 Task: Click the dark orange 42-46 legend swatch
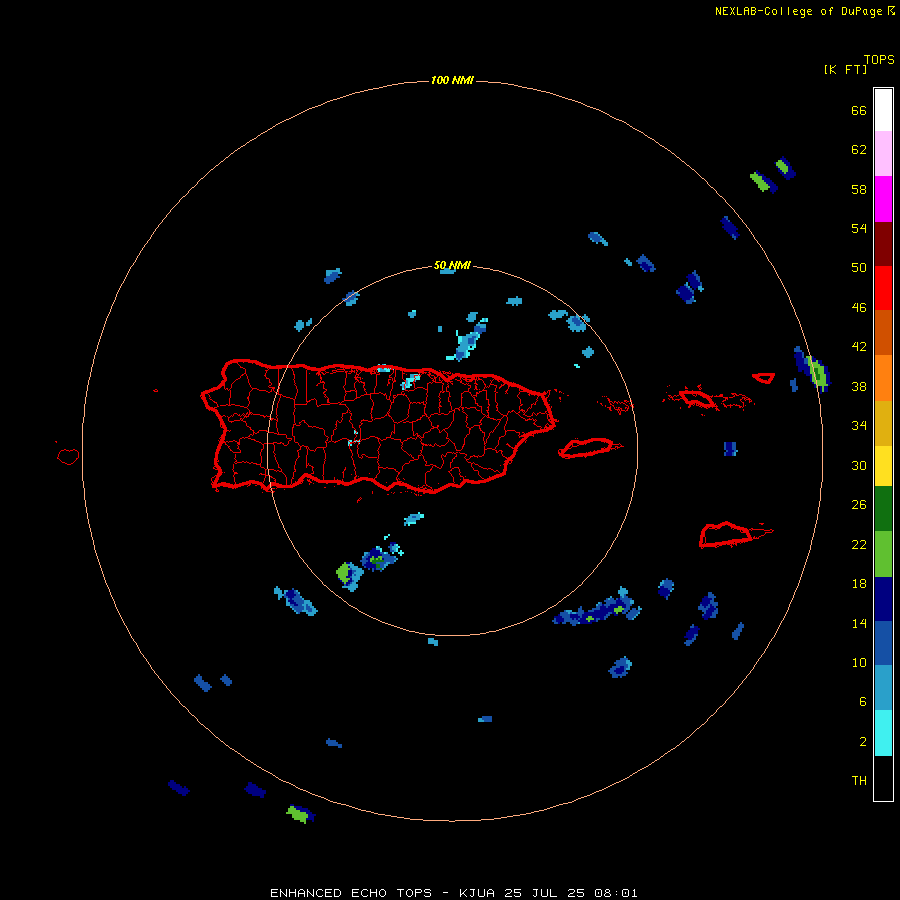[x=883, y=332]
